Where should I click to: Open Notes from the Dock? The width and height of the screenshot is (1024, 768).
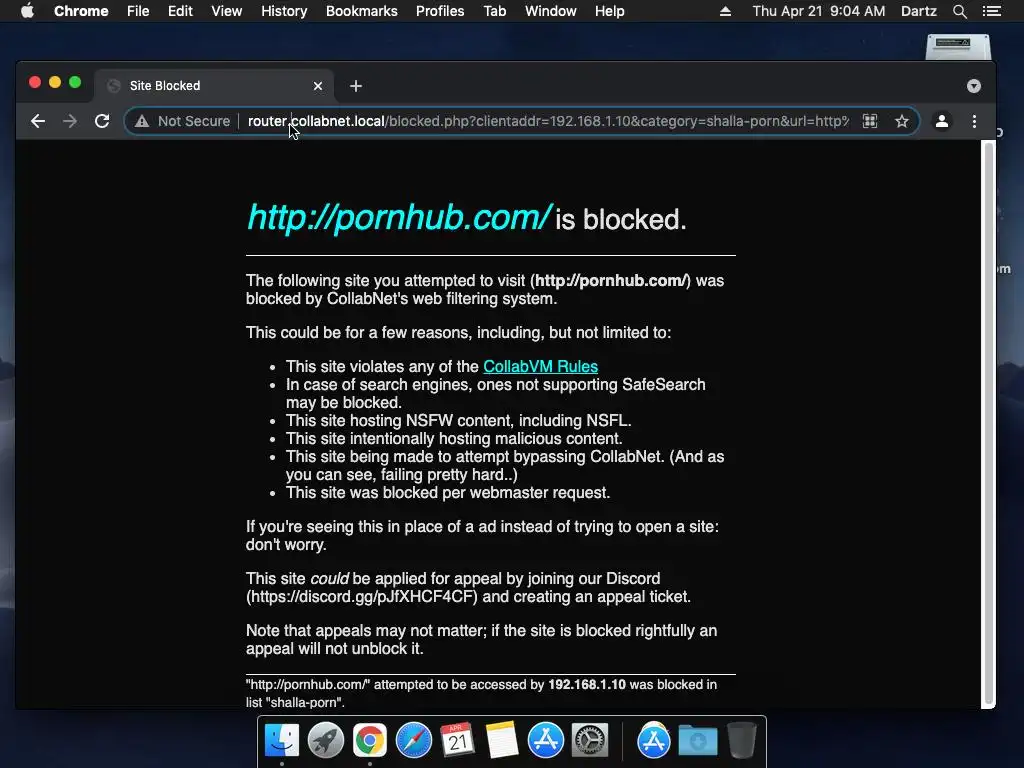click(502, 741)
